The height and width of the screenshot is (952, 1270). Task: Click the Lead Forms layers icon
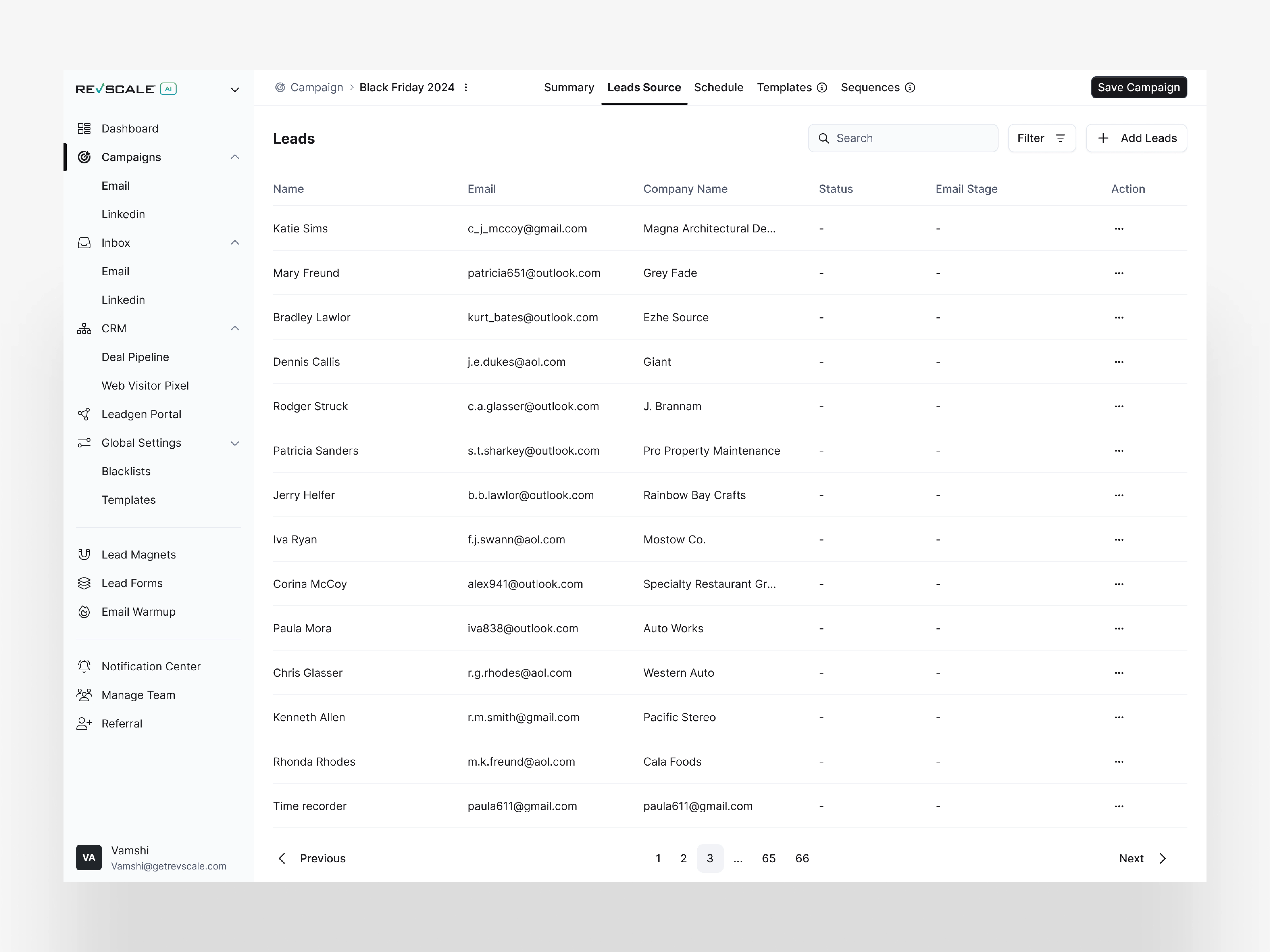click(84, 583)
